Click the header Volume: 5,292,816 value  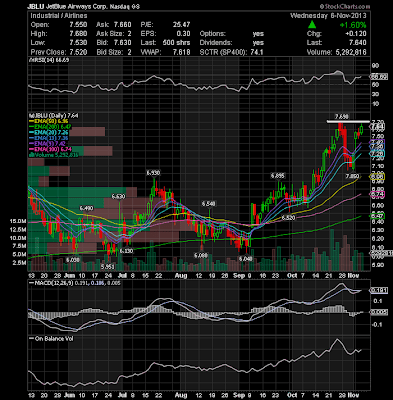(x=351, y=52)
